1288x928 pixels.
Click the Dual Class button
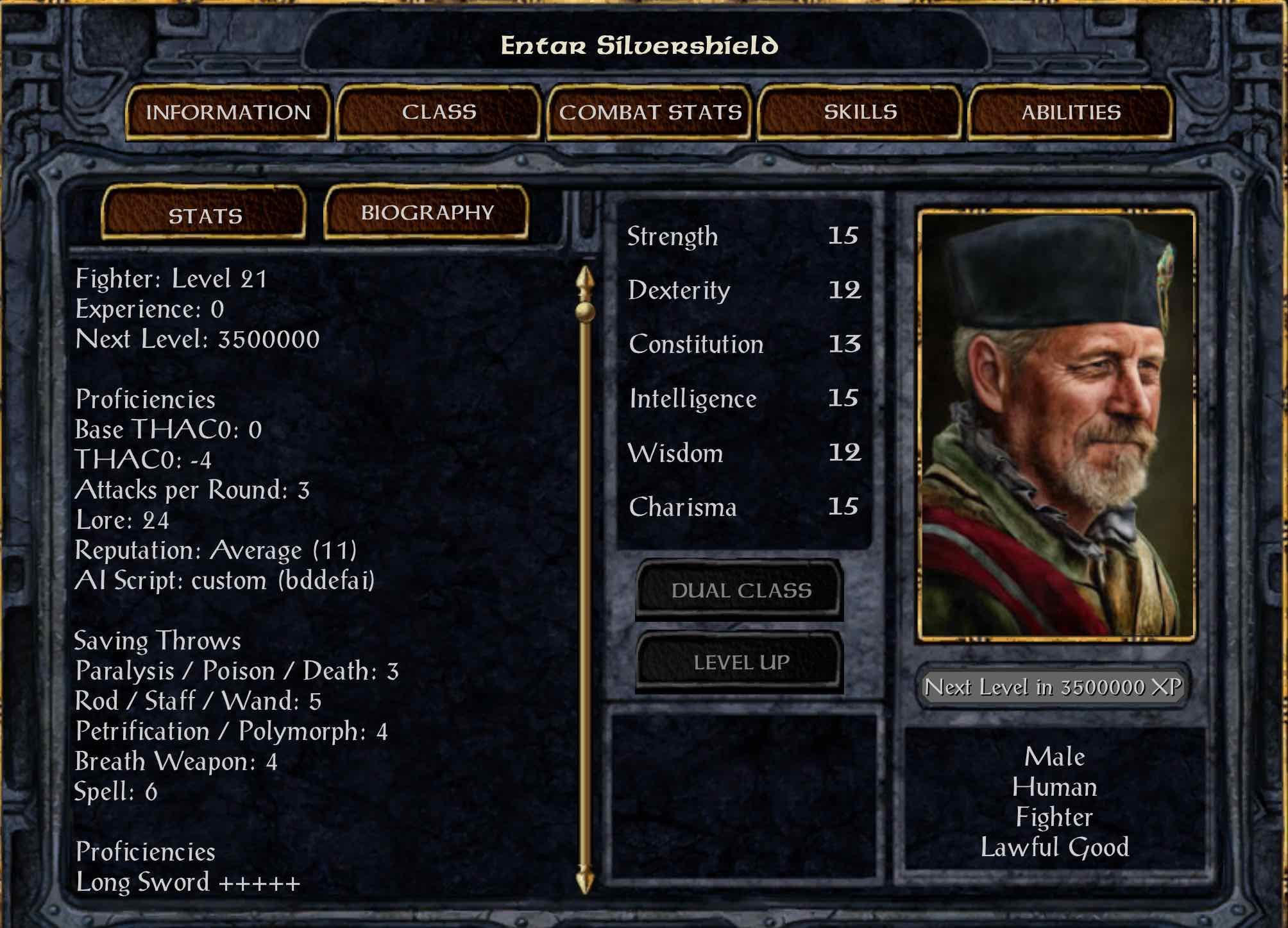coord(740,590)
